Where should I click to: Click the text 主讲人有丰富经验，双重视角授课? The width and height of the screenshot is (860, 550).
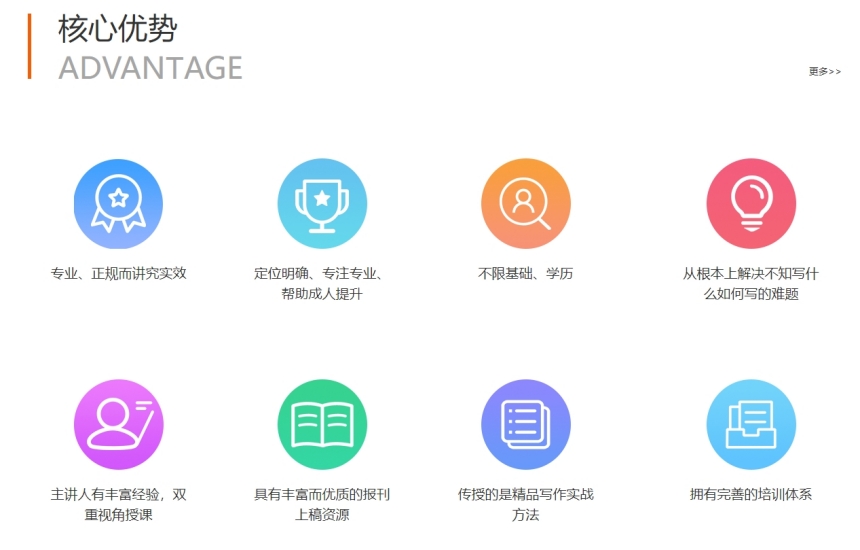pyautogui.click(x=118, y=504)
